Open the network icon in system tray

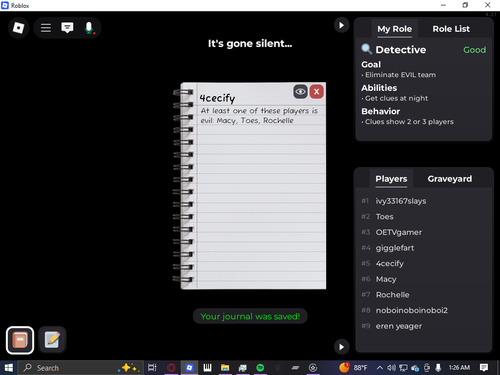(403, 368)
